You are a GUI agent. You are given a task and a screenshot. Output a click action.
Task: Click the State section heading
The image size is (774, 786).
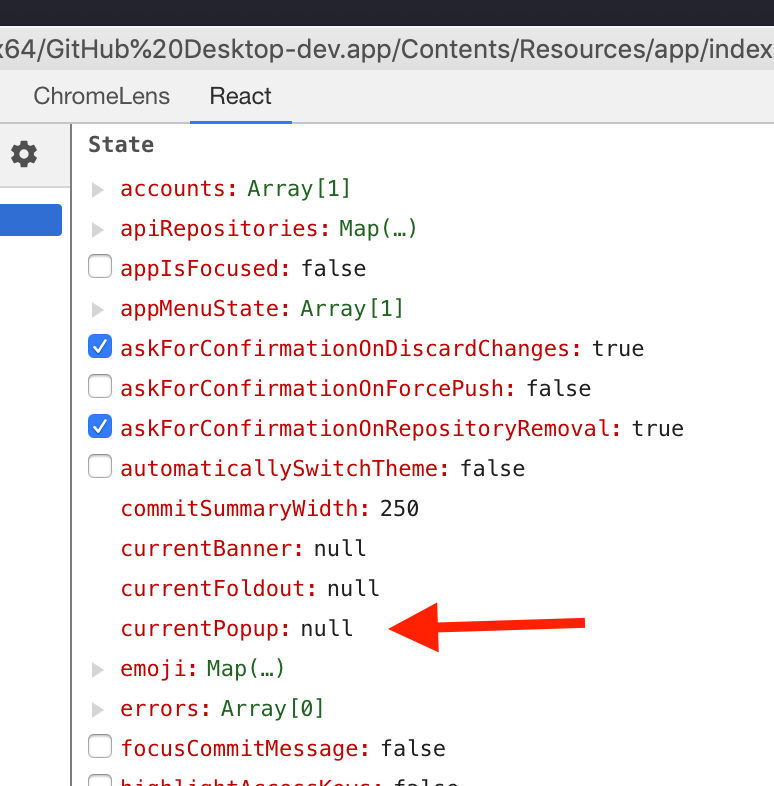(121, 144)
